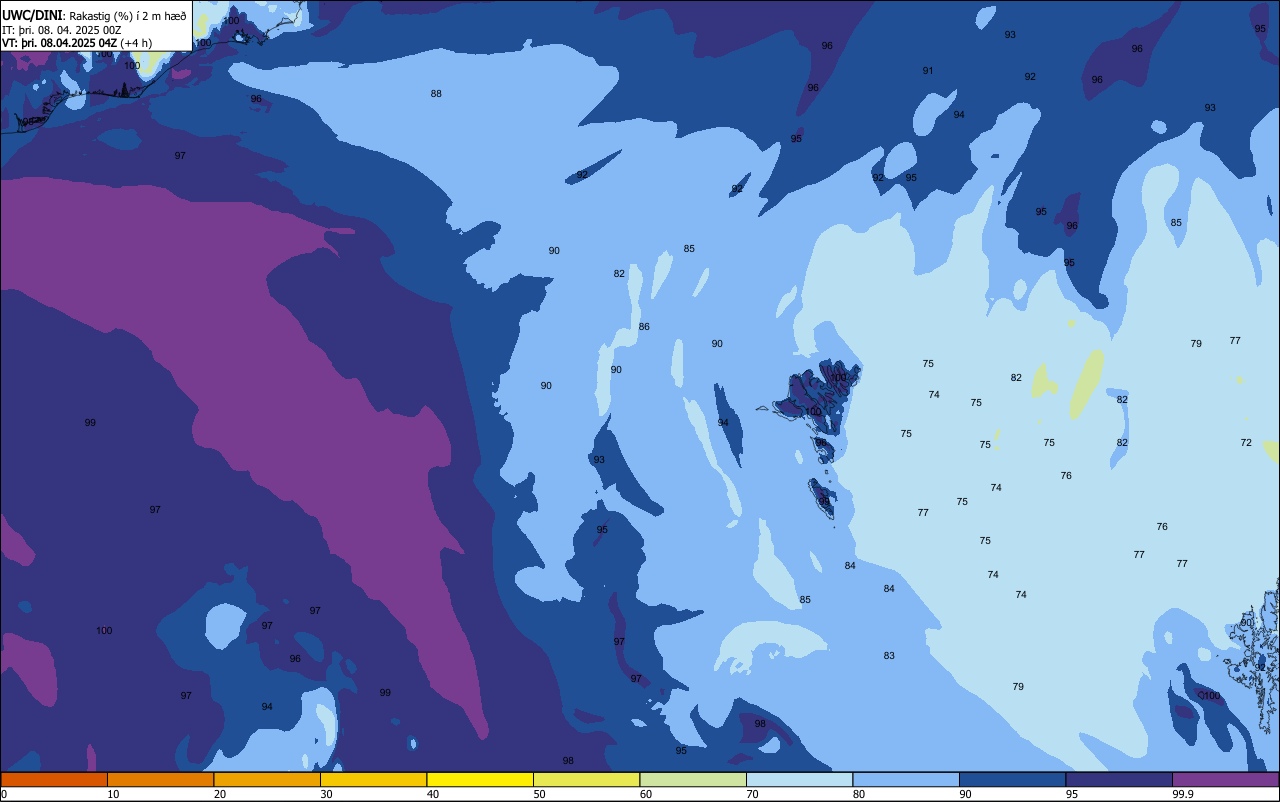
Task: Select the legend label '30'
Action: tap(326, 794)
